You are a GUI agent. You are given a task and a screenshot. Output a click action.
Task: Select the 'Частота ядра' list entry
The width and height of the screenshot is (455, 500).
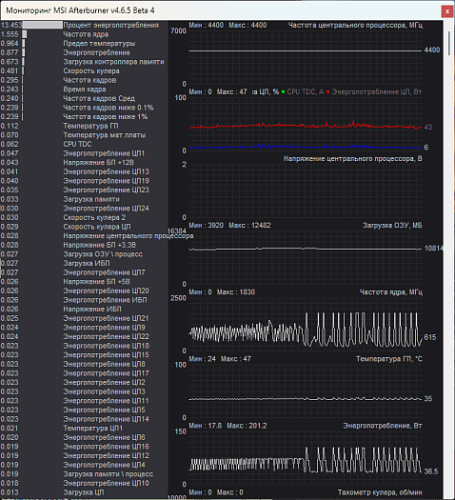pos(84,34)
